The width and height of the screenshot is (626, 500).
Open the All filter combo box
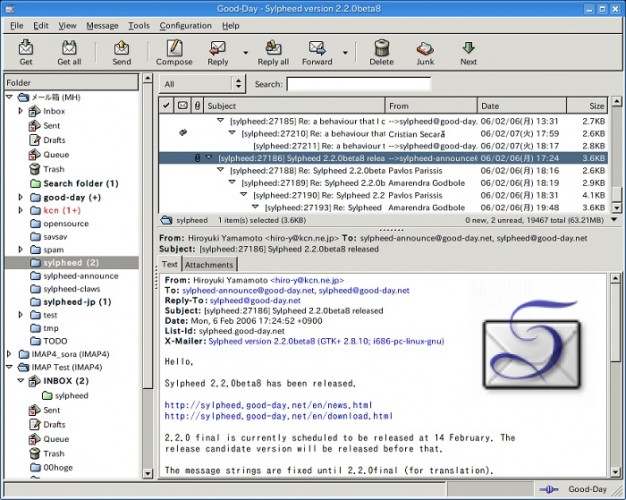pos(202,84)
